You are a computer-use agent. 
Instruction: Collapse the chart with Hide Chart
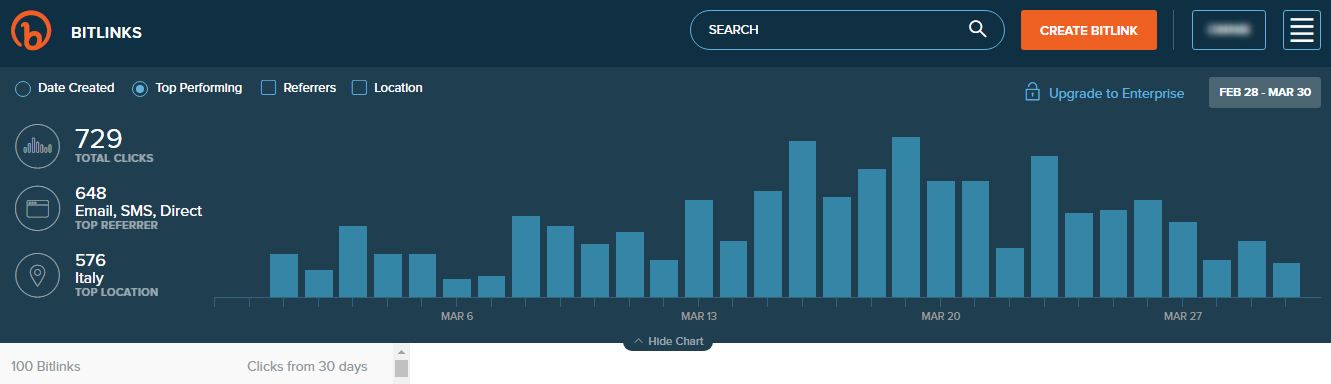(668, 341)
